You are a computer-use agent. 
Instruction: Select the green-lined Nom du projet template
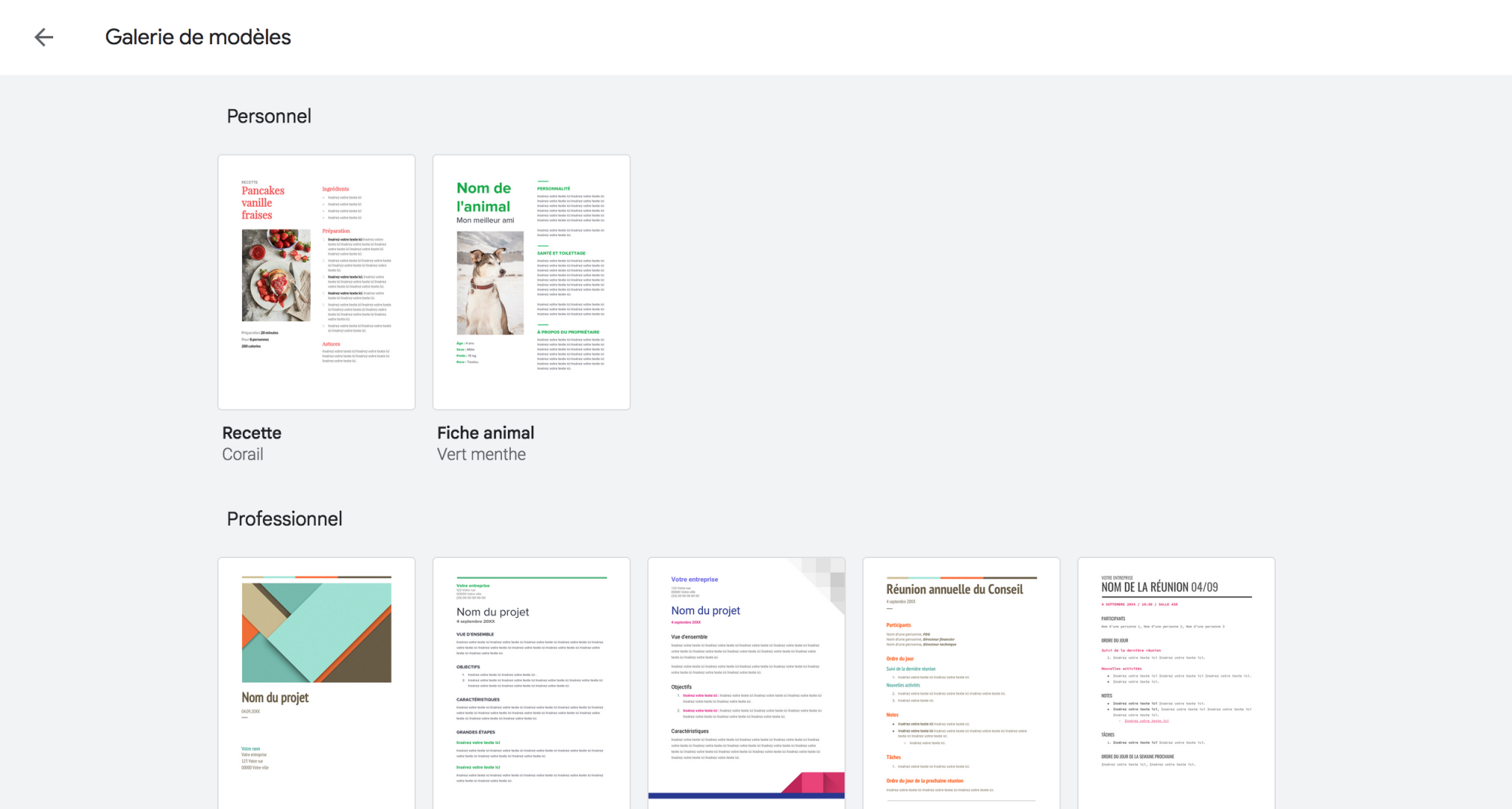(x=532, y=683)
